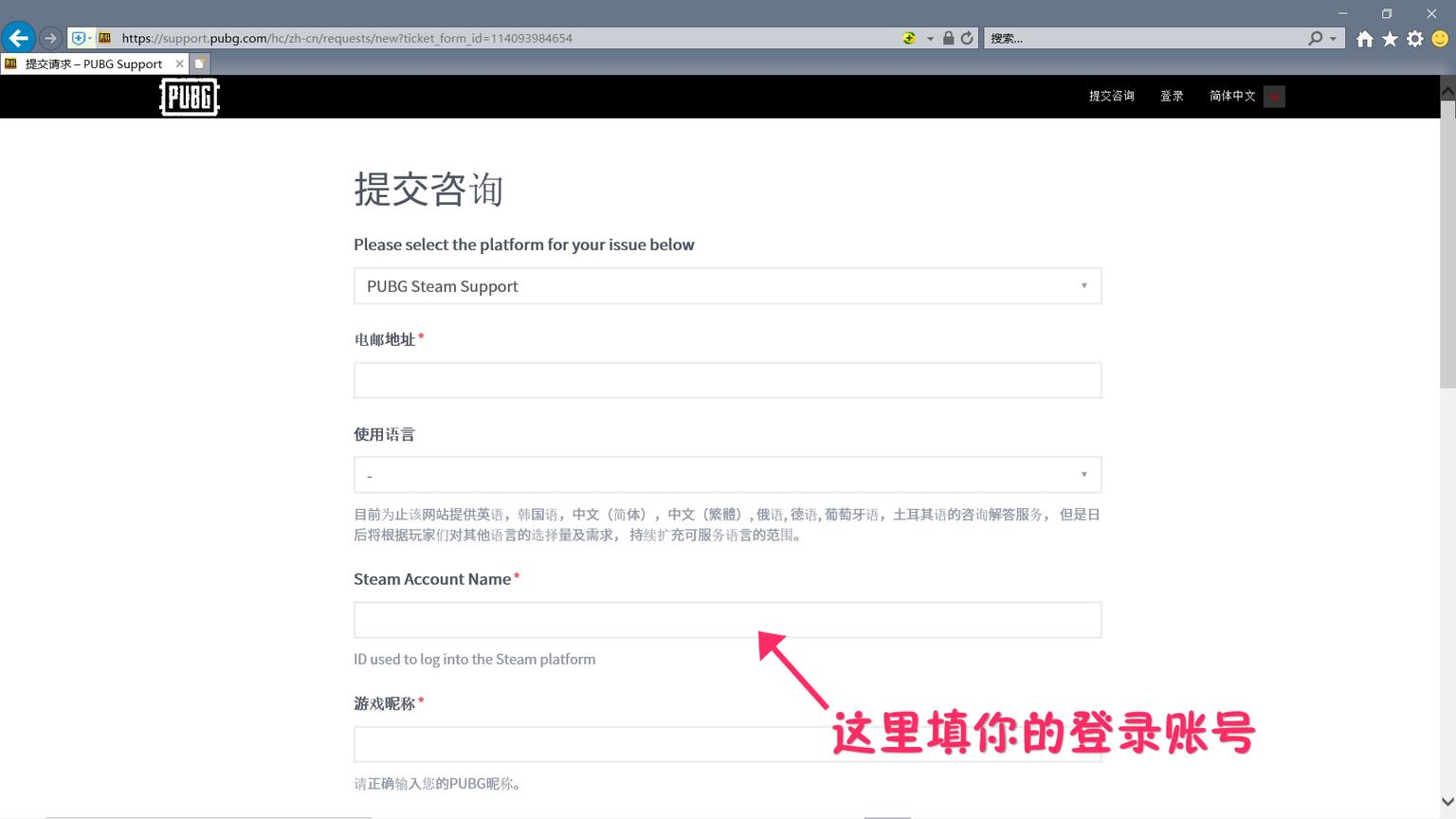Click the security lock icon in the address bar
1456x819 pixels.
point(948,38)
